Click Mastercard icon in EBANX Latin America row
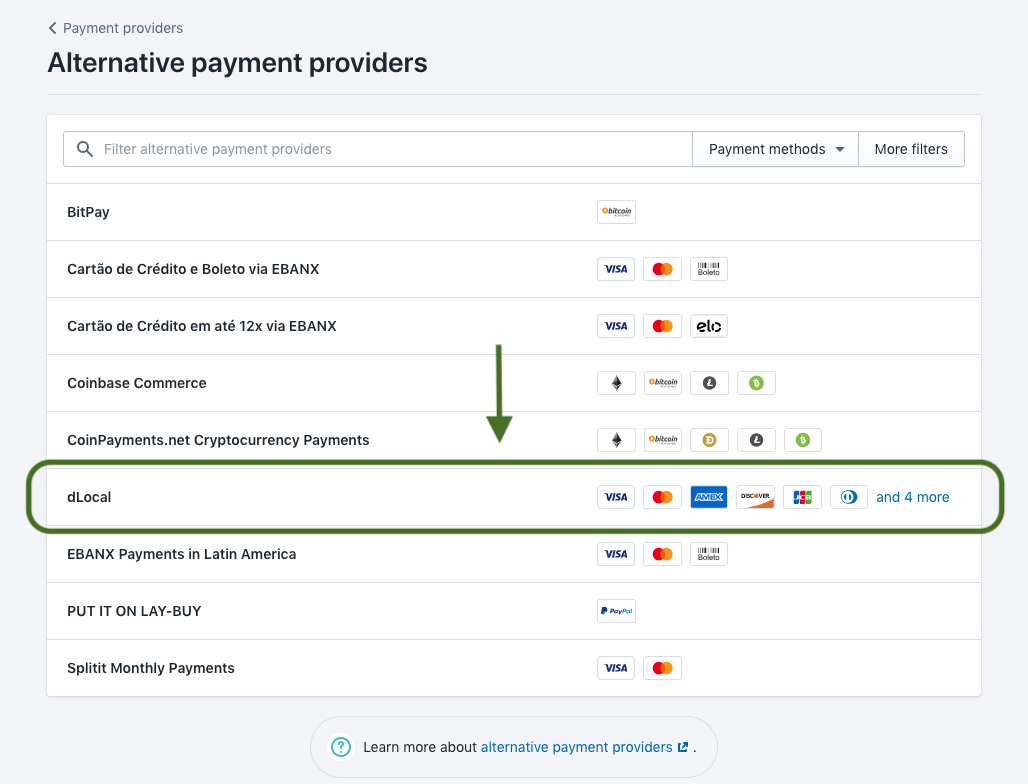Viewport: 1028px width, 784px height. point(663,554)
